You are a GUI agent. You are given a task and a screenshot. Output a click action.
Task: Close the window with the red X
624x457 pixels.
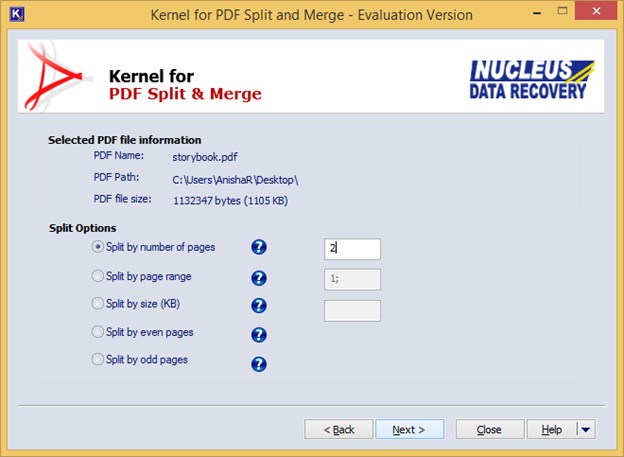point(596,11)
